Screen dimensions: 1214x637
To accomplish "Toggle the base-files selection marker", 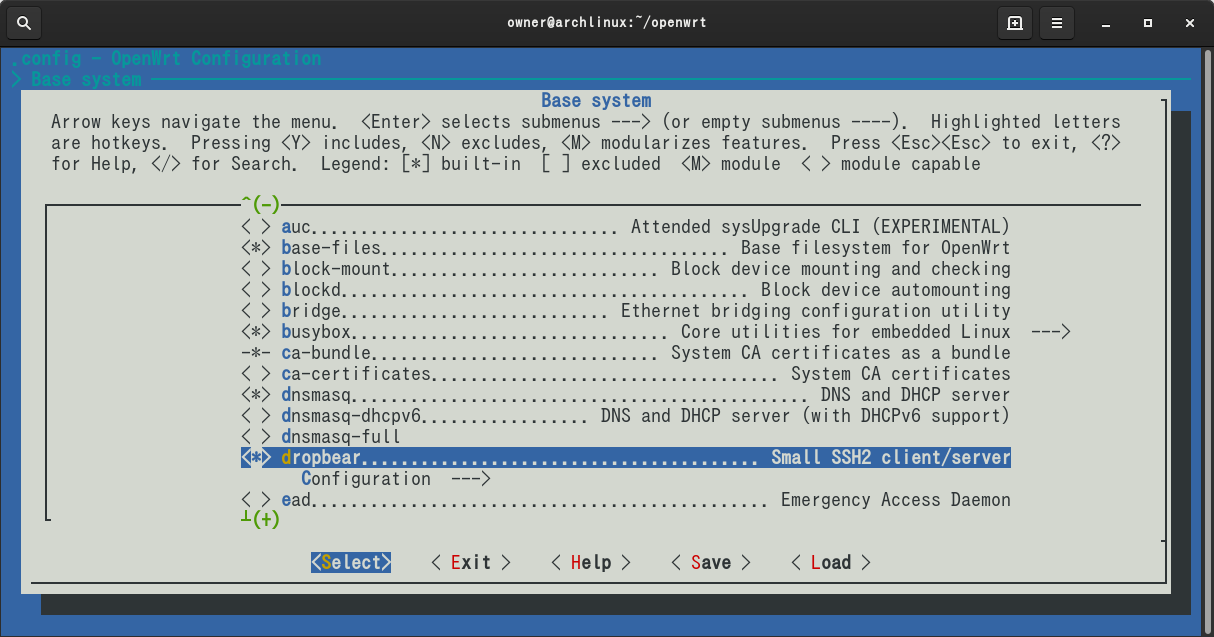I will click(256, 248).
